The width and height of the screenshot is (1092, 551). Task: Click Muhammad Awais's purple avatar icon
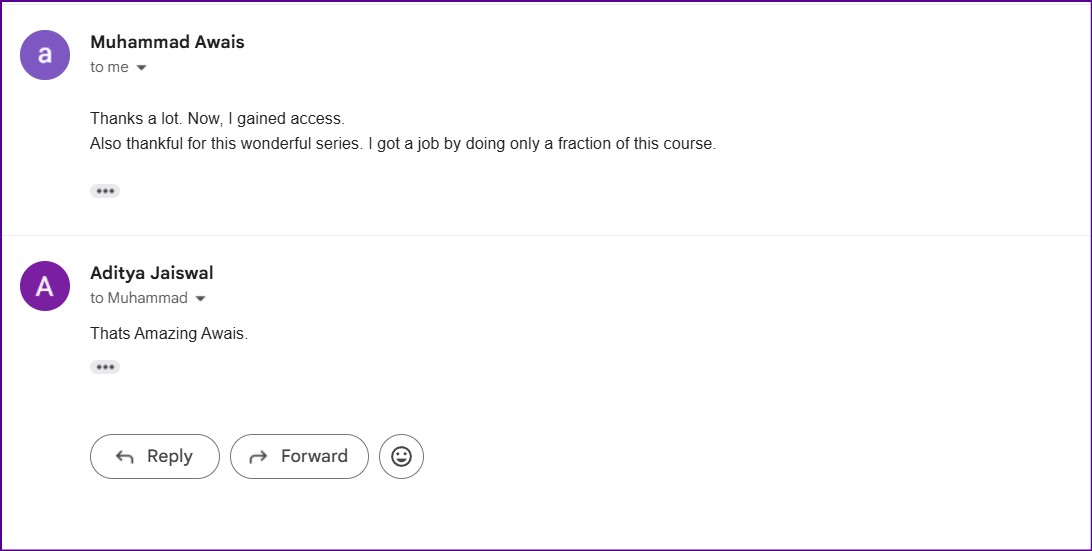tap(45, 55)
